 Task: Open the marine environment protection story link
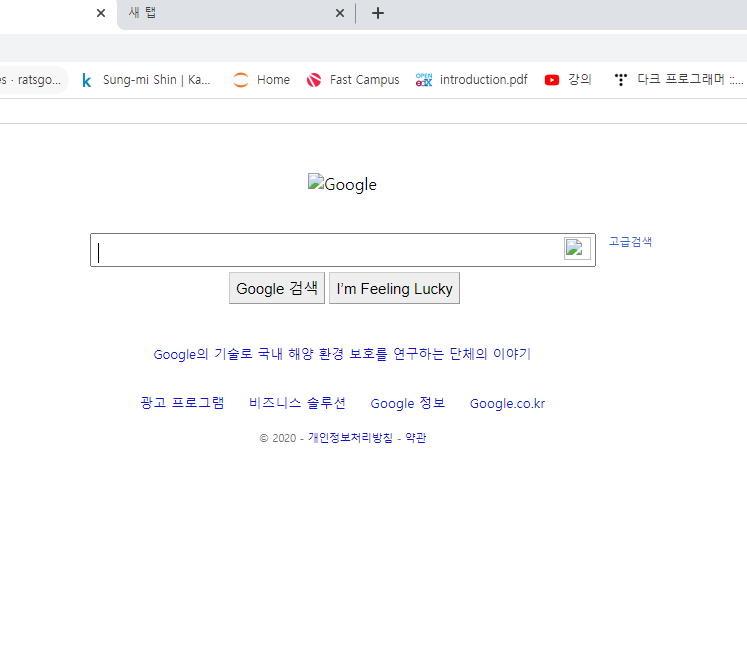(342, 354)
